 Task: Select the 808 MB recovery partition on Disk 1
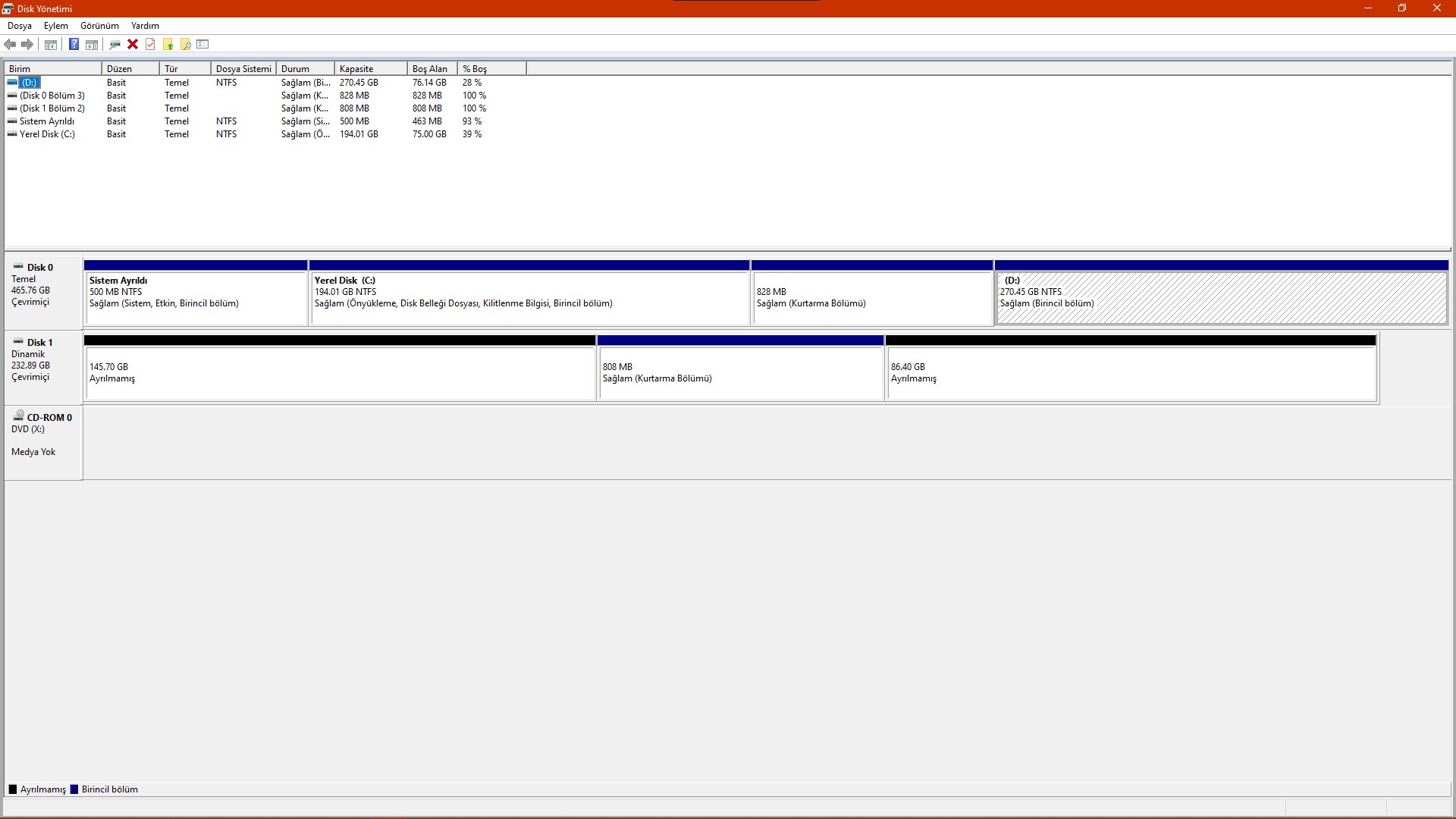(741, 368)
